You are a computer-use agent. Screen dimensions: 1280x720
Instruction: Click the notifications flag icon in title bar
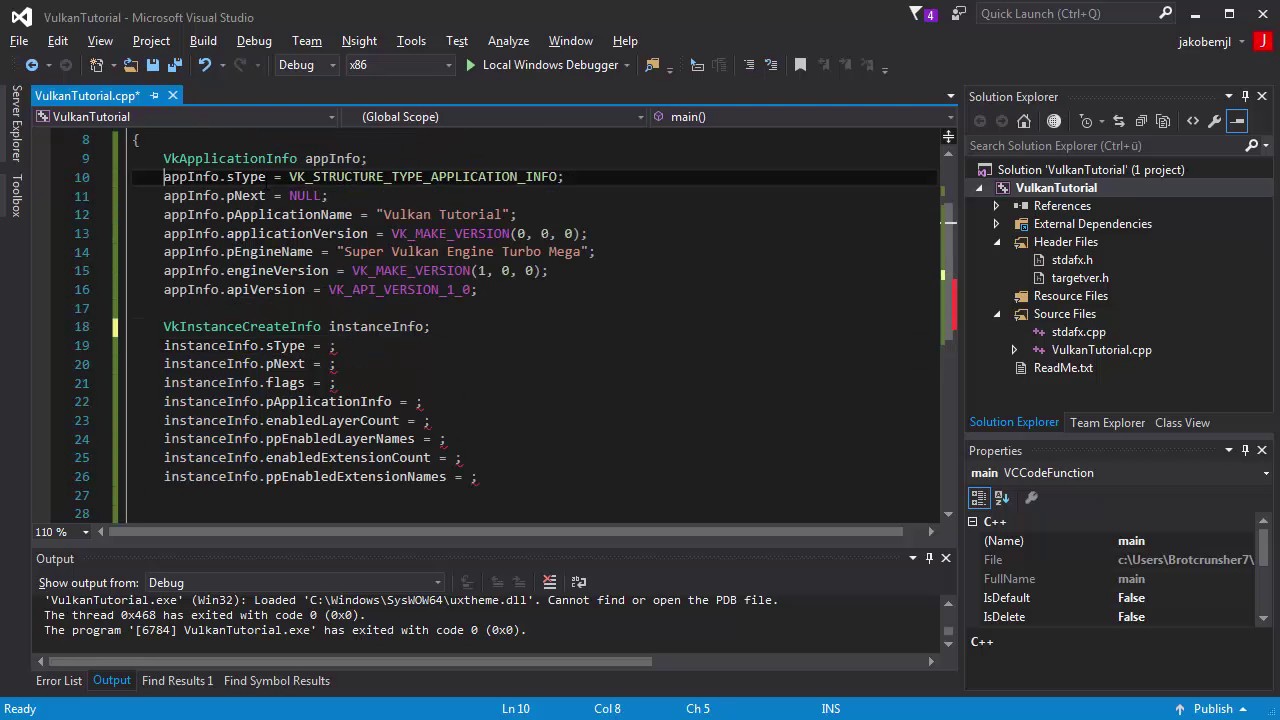click(x=916, y=14)
